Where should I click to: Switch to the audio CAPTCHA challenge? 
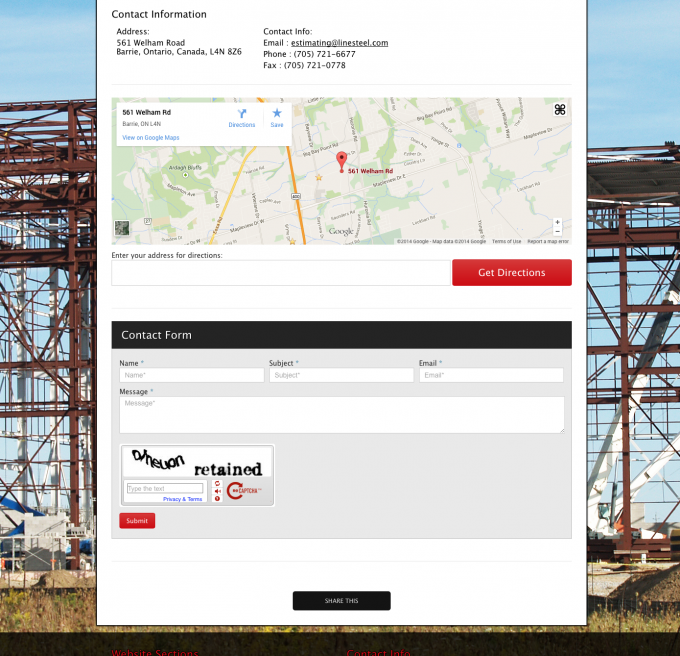coord(218,491)
